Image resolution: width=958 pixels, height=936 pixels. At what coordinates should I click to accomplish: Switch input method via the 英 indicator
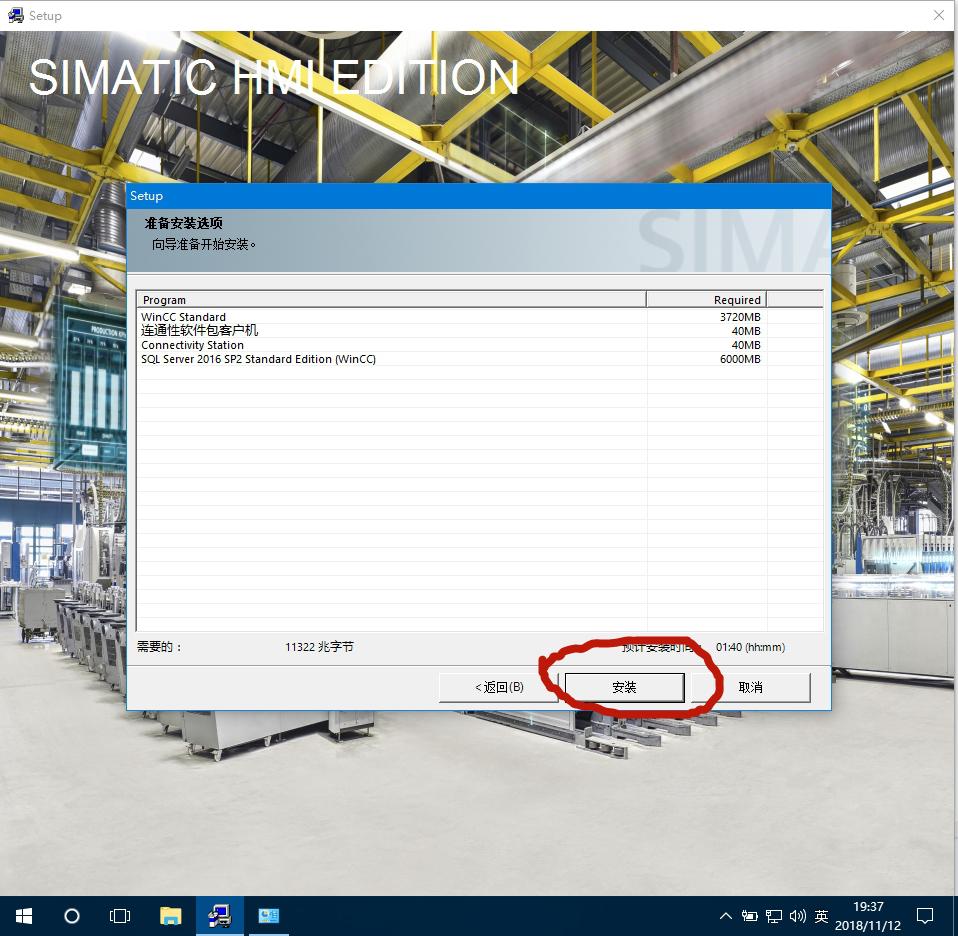[x=821, y=915]
